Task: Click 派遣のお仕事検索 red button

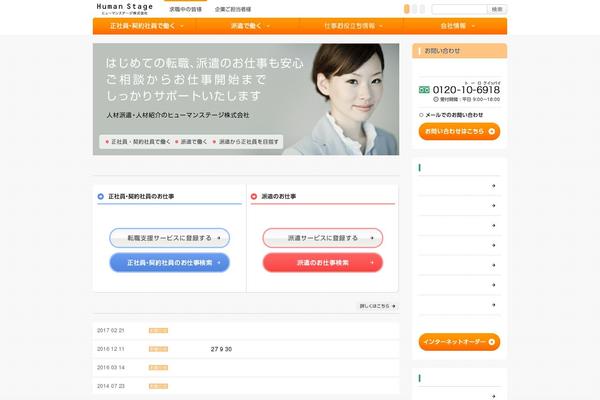Action: [x=323, y=263]
